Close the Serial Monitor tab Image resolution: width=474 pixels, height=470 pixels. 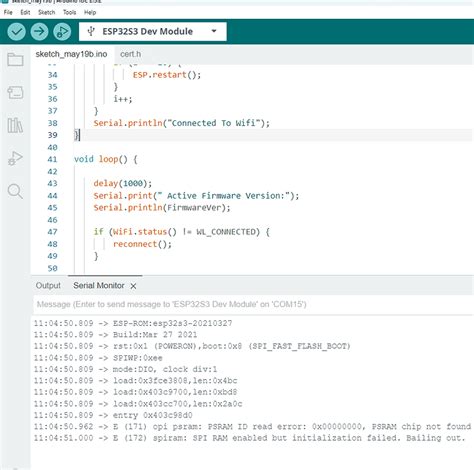click(x=133, y=286)
